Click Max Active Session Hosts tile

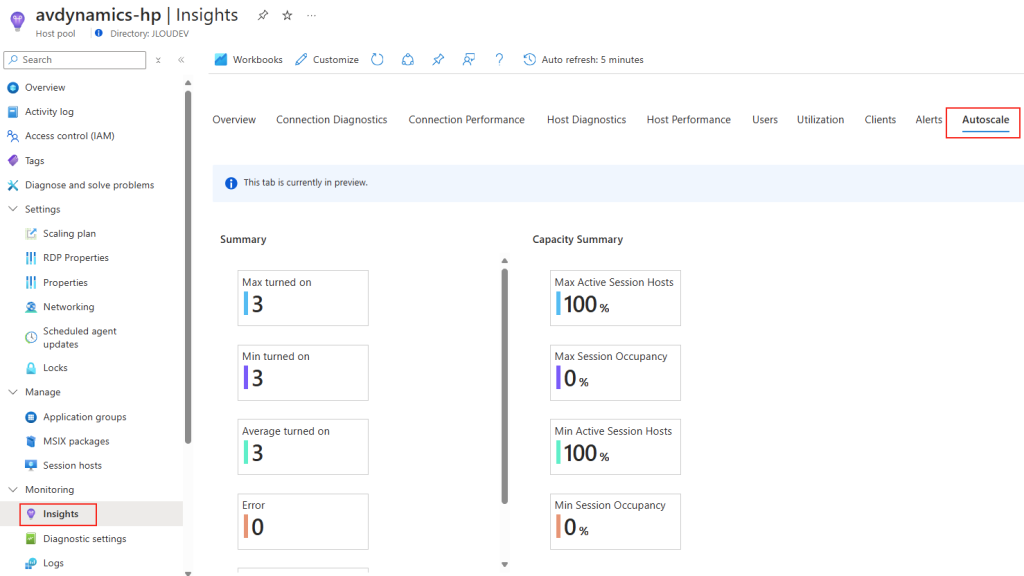tap(615, 298)
